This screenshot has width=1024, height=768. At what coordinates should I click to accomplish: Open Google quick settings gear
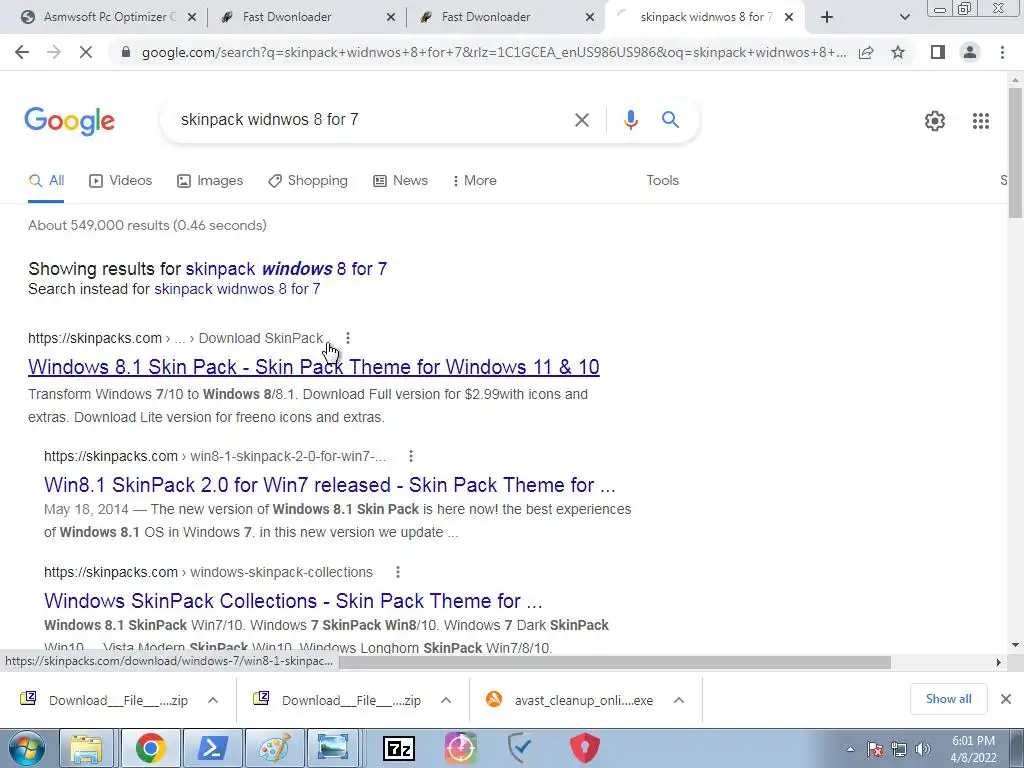pos(935,121)
